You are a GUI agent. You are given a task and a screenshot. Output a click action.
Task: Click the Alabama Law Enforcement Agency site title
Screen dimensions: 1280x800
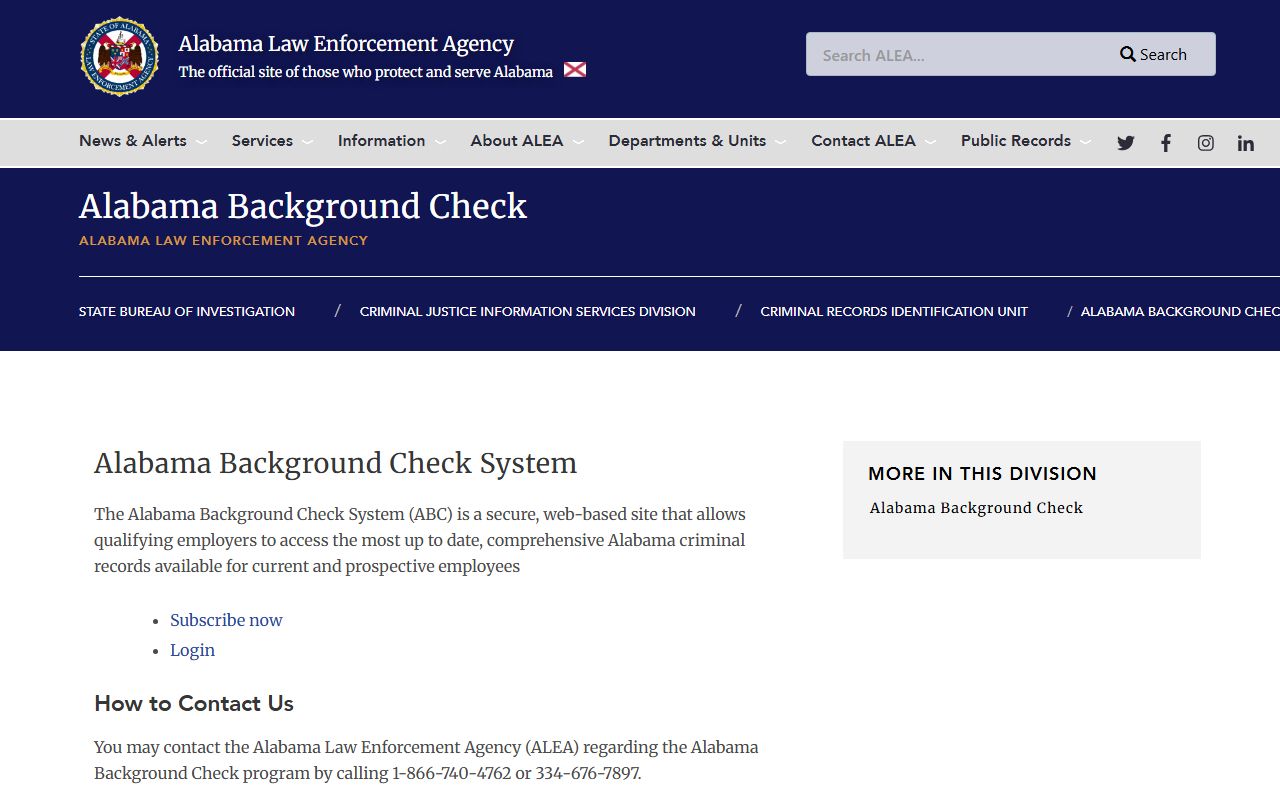(346, 44)
